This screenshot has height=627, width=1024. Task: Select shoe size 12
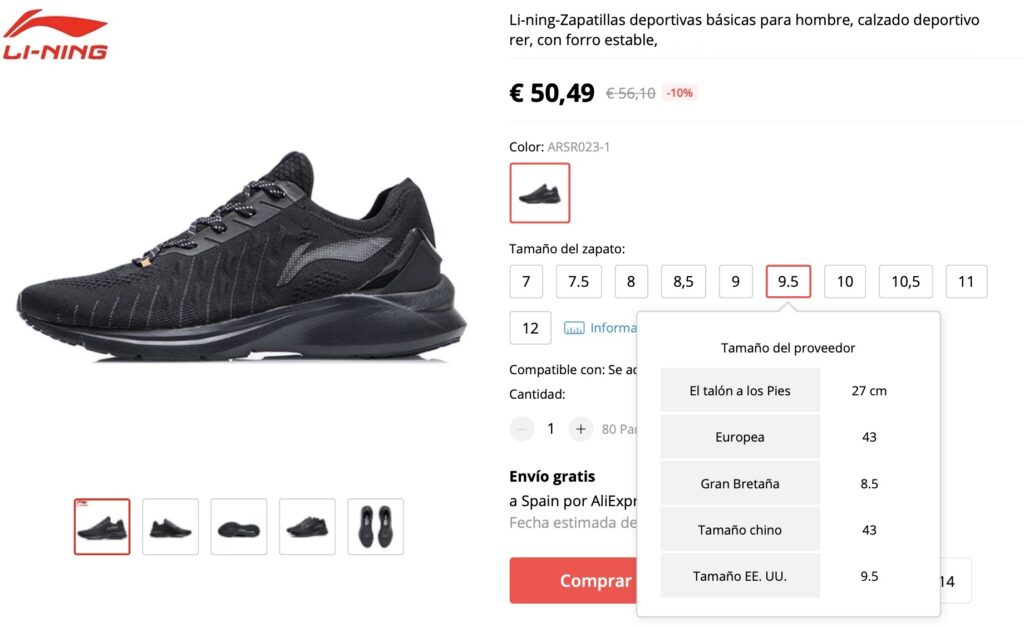tap(530, 328)
